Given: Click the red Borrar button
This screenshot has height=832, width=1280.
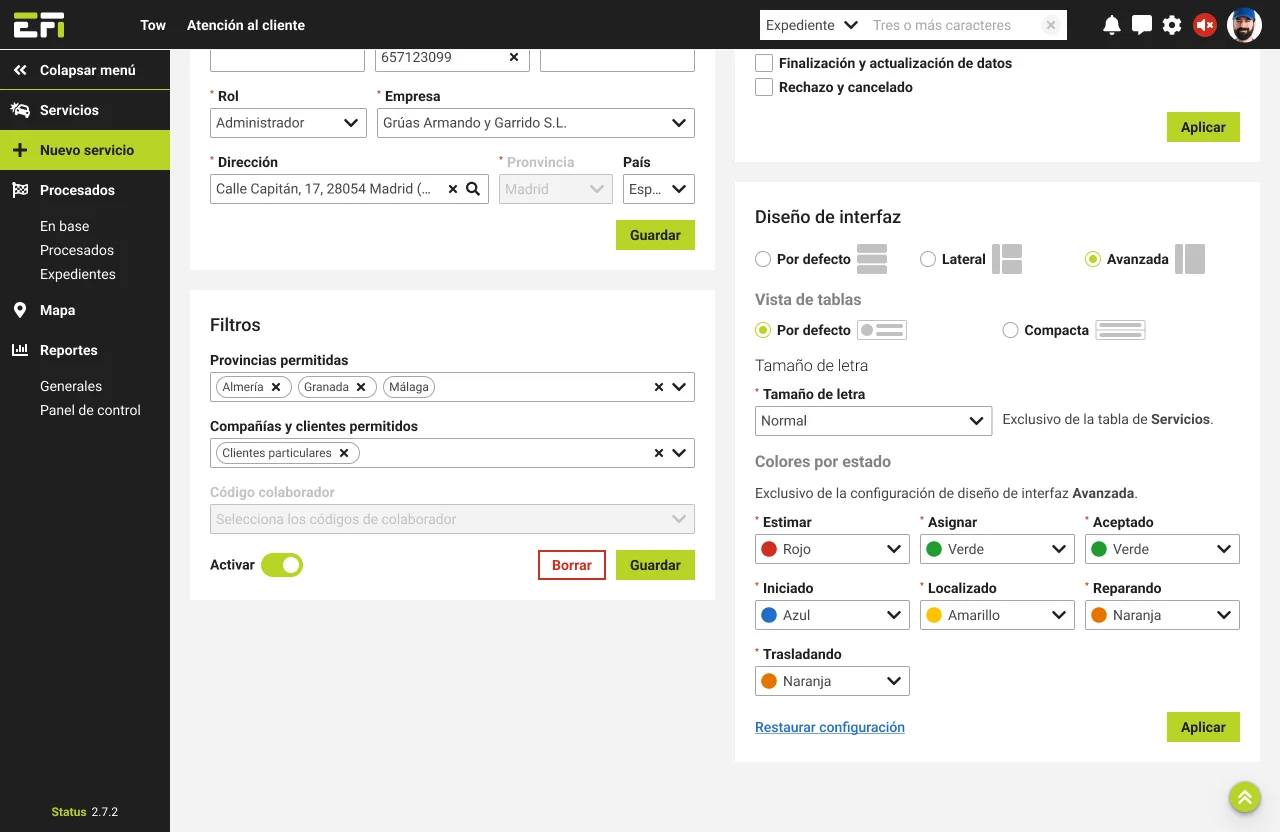Looking at the screenshot, I should pos(572,565).
